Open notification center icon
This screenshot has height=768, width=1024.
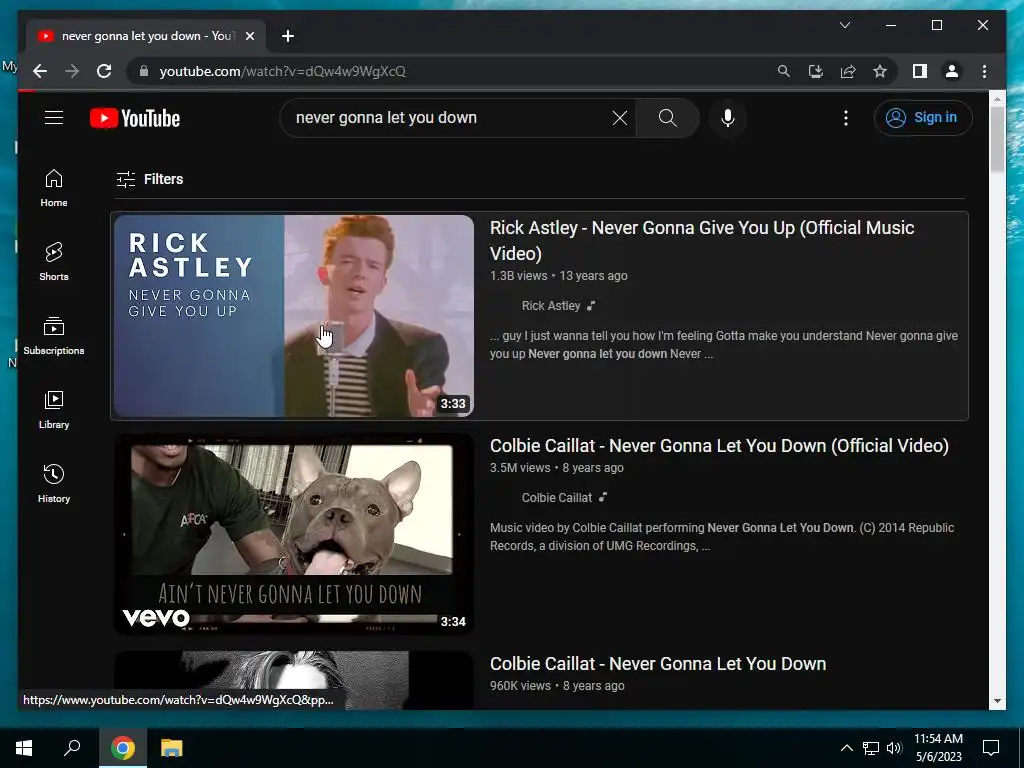991,748
